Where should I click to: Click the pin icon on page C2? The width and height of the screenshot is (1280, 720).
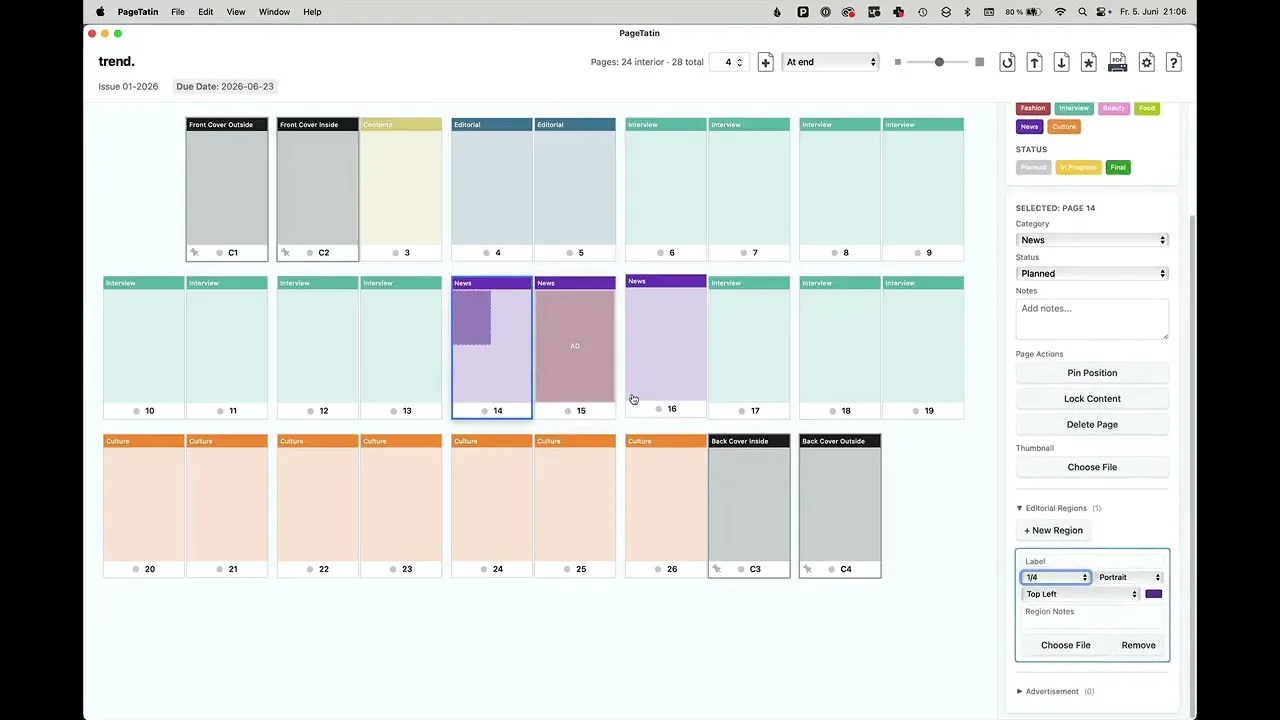(x=286, y=253)
